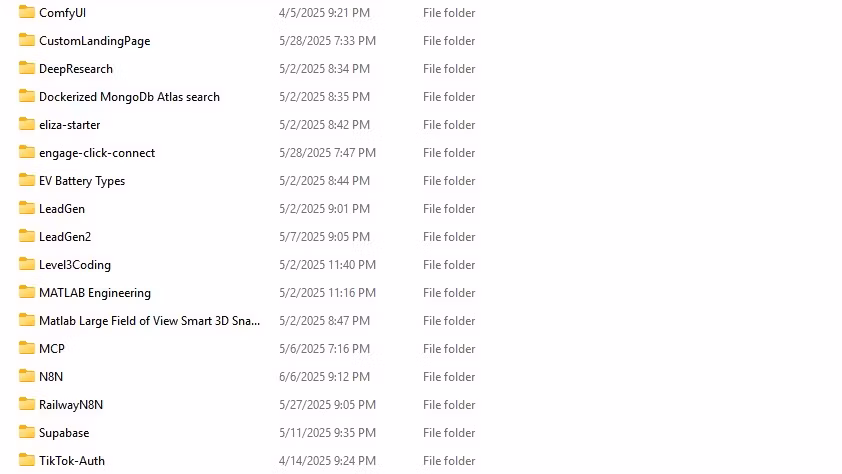Select the RailwayN8N folder name
The height and width of the screenshot is (474, 842).
click(71, 405)
